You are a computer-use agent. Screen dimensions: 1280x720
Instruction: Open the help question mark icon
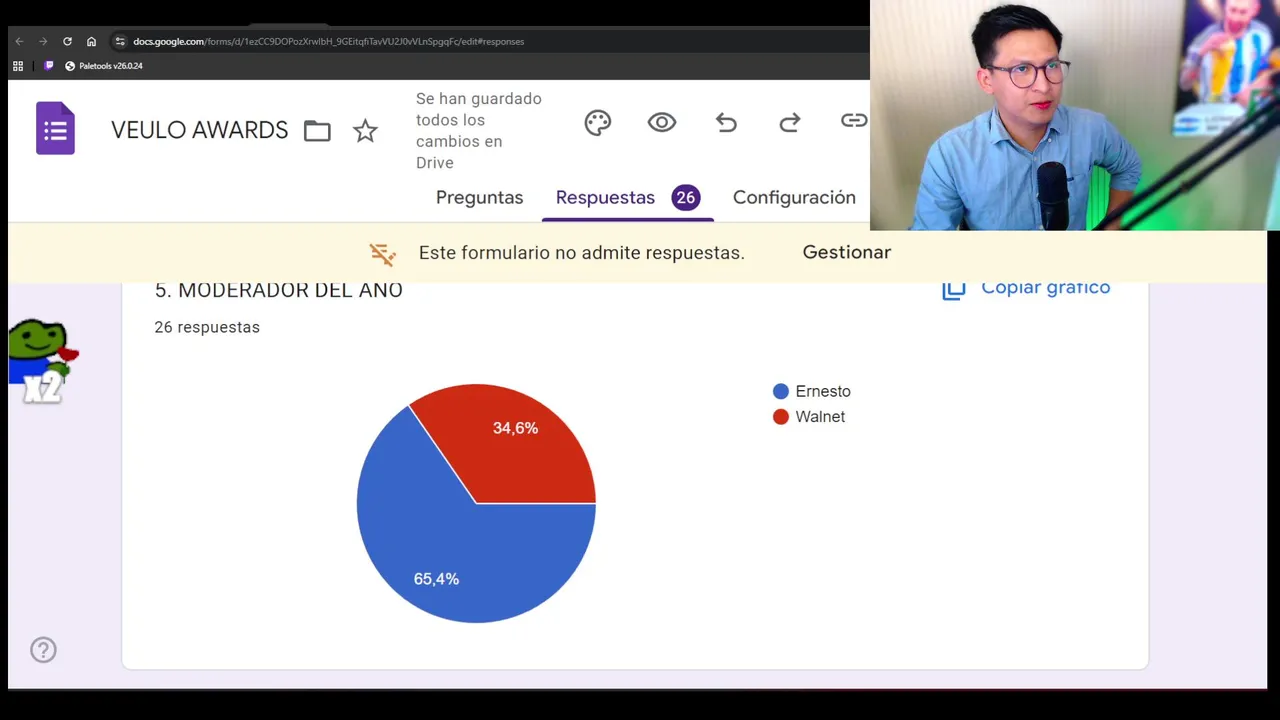click(43, 650)
